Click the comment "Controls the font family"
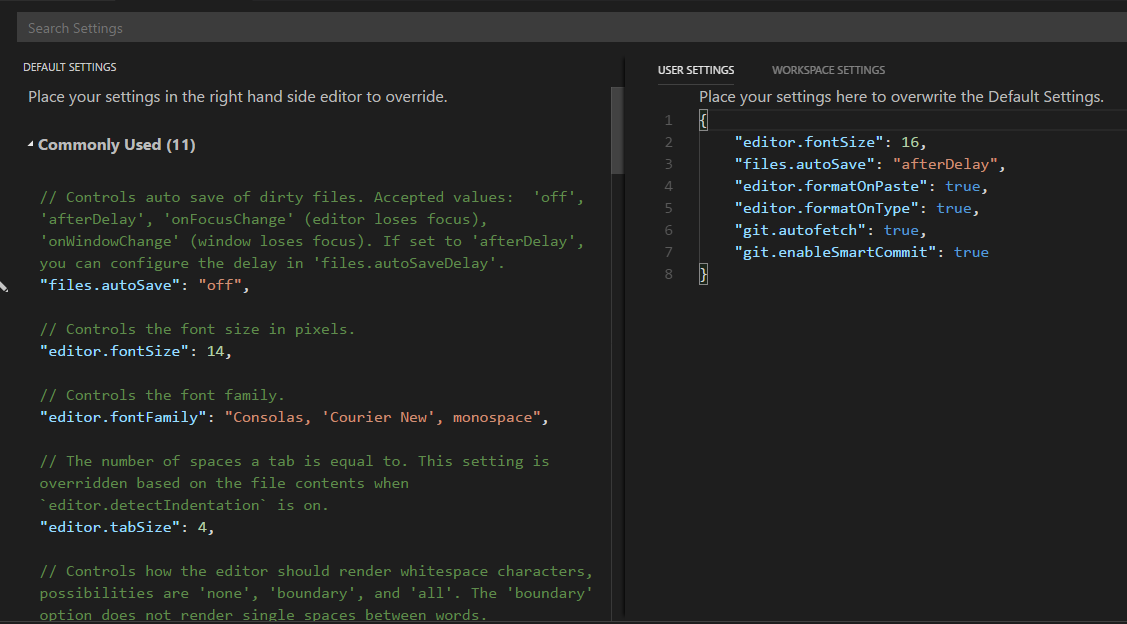Screen dimensions: 1127x624 pos(162,395)
